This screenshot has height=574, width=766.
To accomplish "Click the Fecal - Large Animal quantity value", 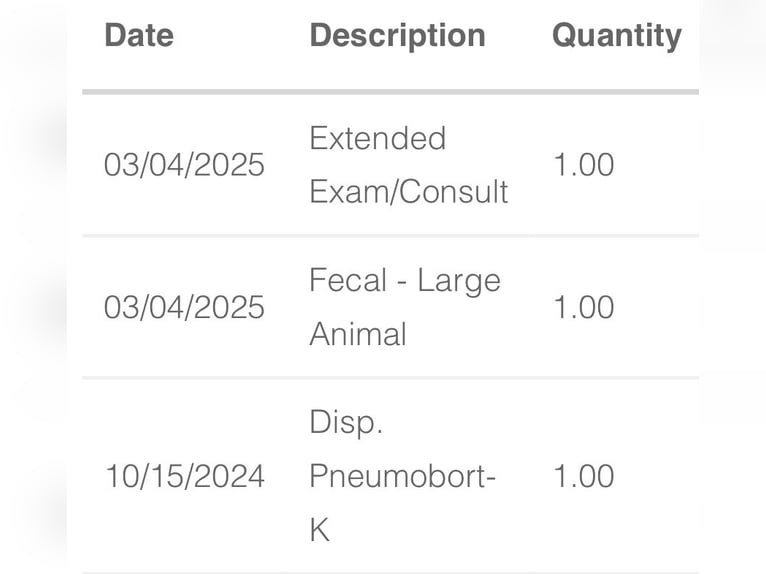I will [x=583, y=307].
